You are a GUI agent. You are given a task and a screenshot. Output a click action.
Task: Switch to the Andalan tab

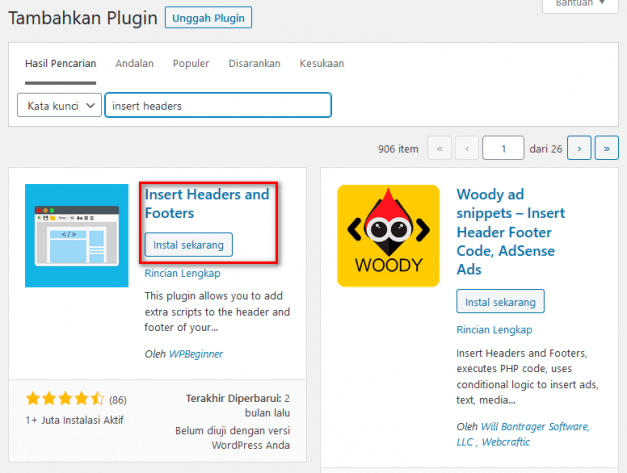[134, 64]
